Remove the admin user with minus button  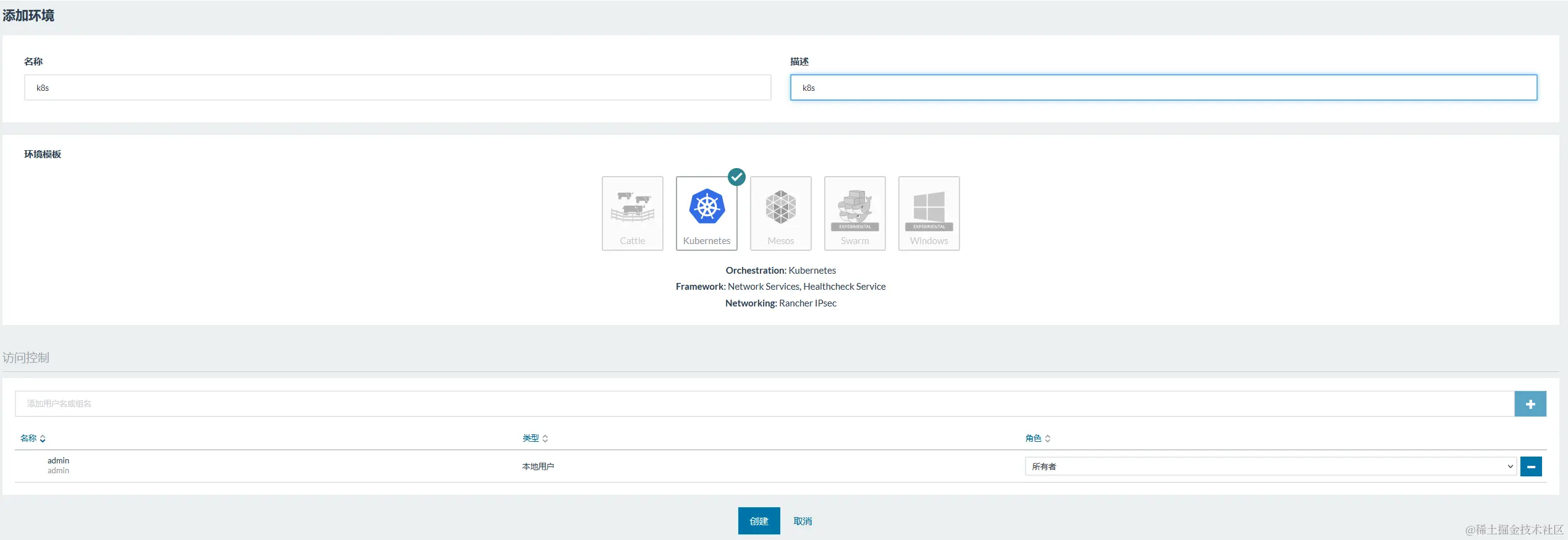1531,466
